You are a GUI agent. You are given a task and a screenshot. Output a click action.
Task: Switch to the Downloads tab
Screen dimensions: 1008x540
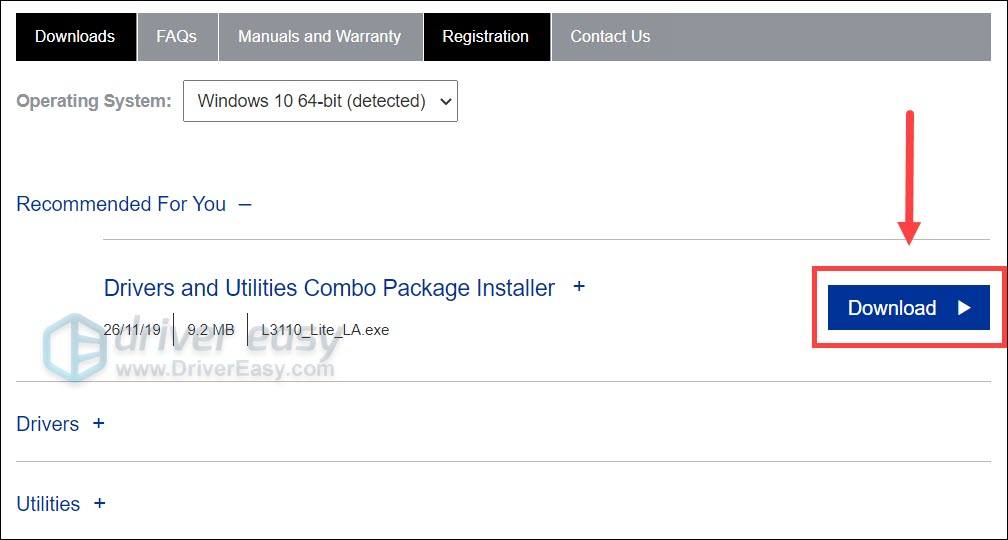(x=76, y=37)
